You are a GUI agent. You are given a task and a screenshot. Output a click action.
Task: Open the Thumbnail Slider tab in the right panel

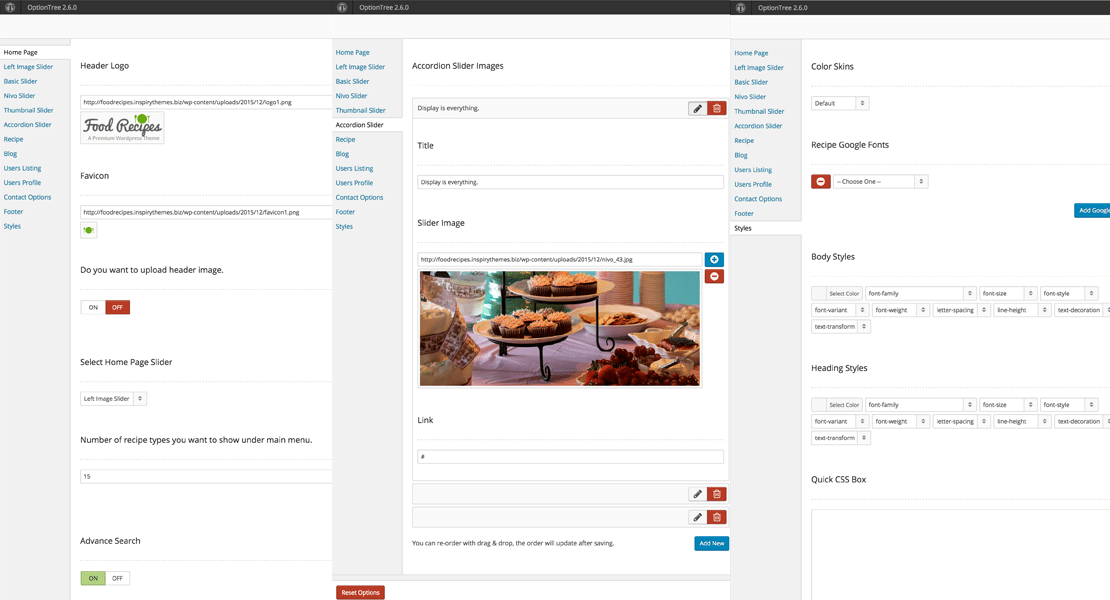tap(759, 111)
